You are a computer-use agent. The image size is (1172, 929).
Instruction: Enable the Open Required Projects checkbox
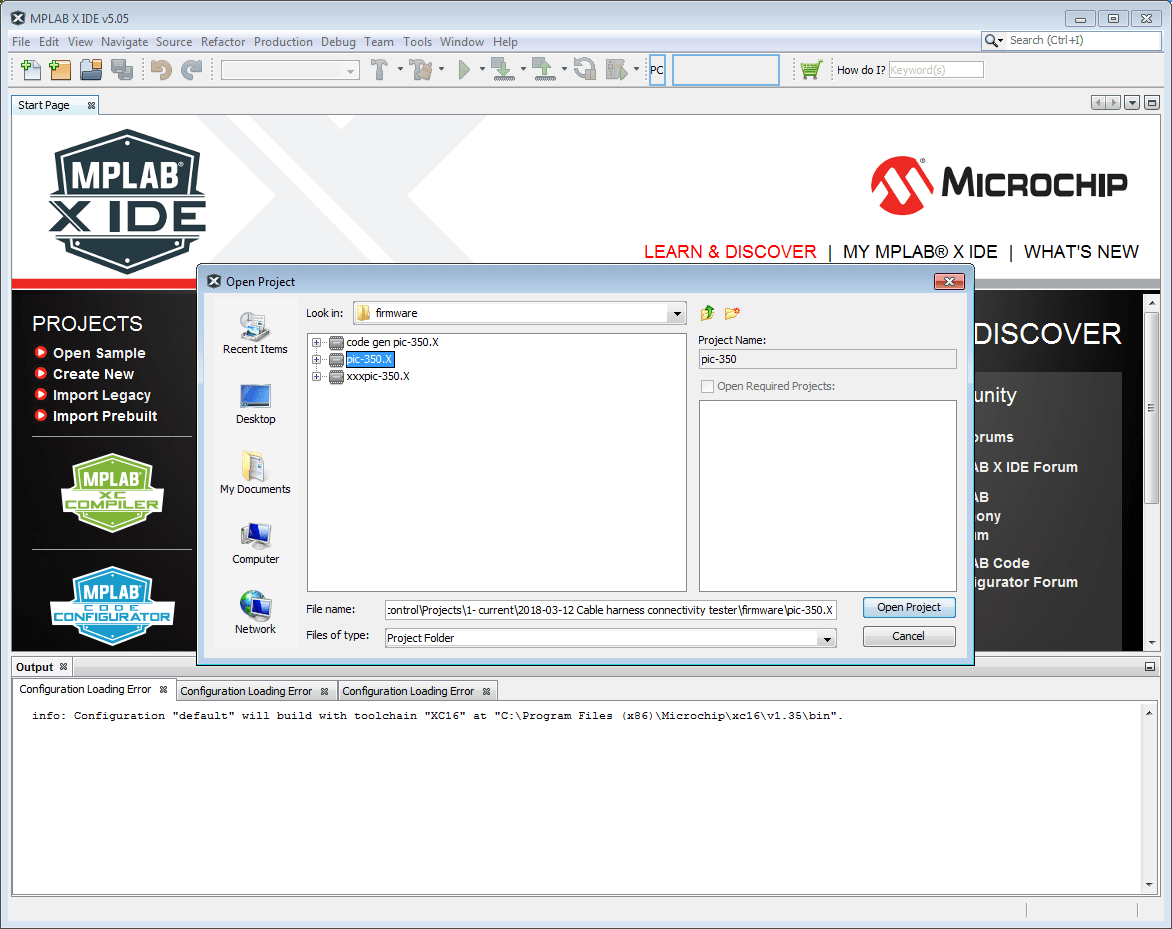(x=708, y=386)
